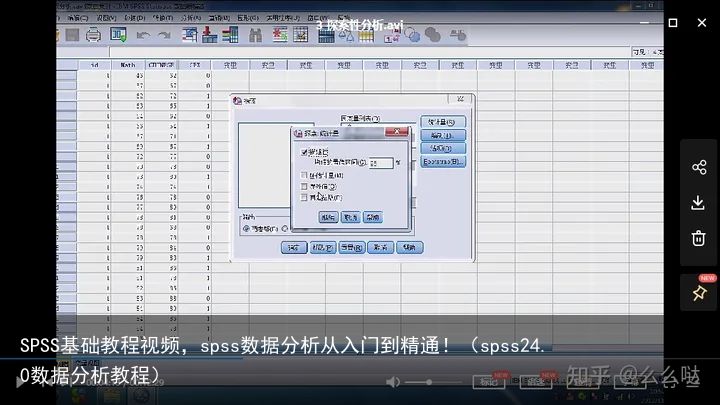Open the 视图(V) View menu
Image resolution: width=720 pixels, height=405 pixels.
pyautogui.click(x=106, y=18)
